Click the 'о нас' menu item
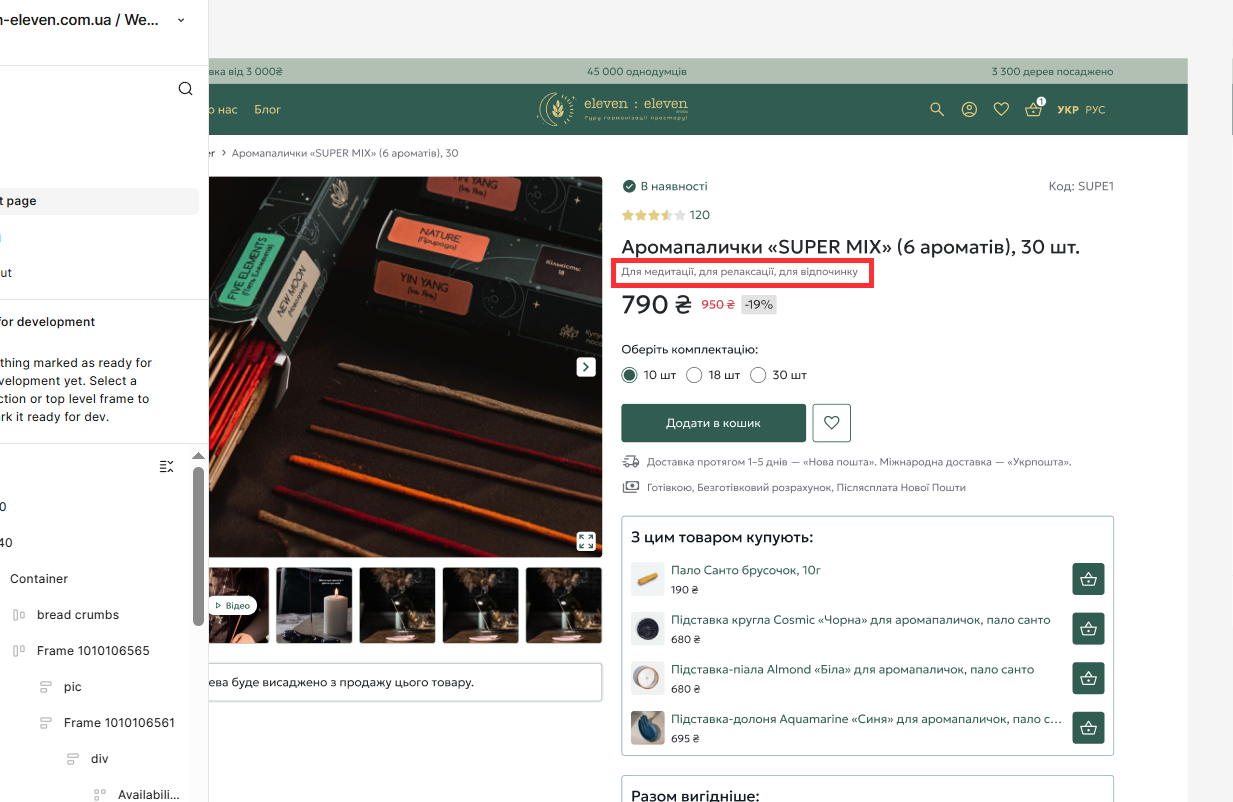 [223, 110]
